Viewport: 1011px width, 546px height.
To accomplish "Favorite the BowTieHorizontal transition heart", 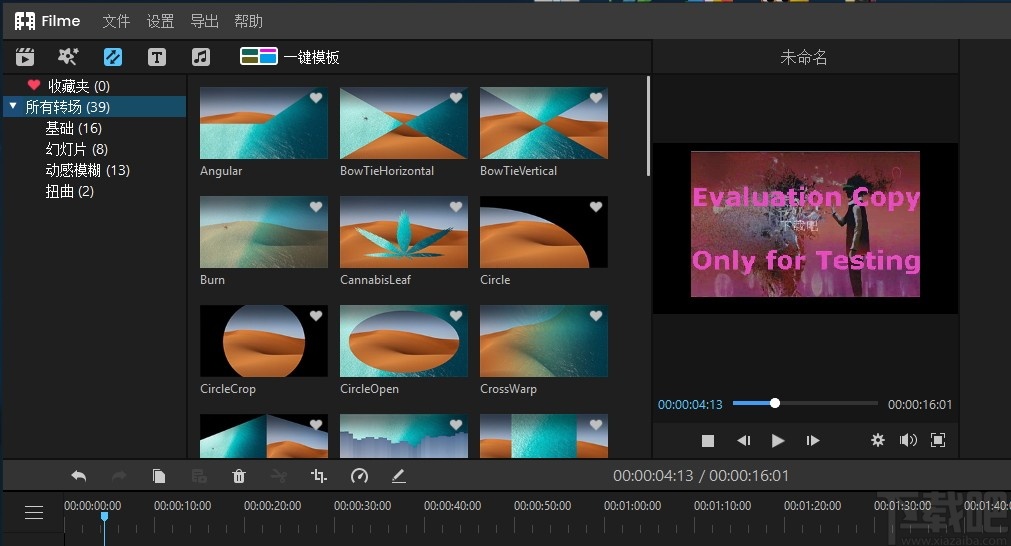I will (x=456, y=97).
